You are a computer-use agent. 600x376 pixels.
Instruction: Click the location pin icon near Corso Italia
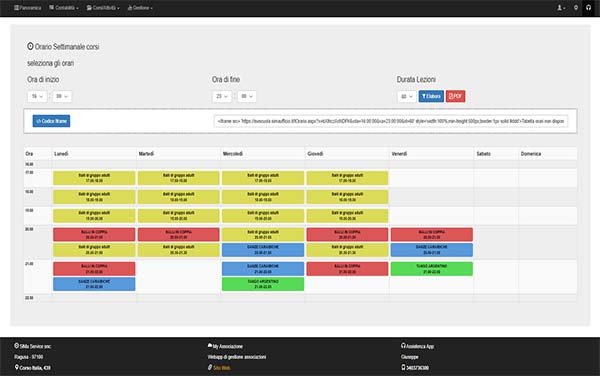[16, 367]
